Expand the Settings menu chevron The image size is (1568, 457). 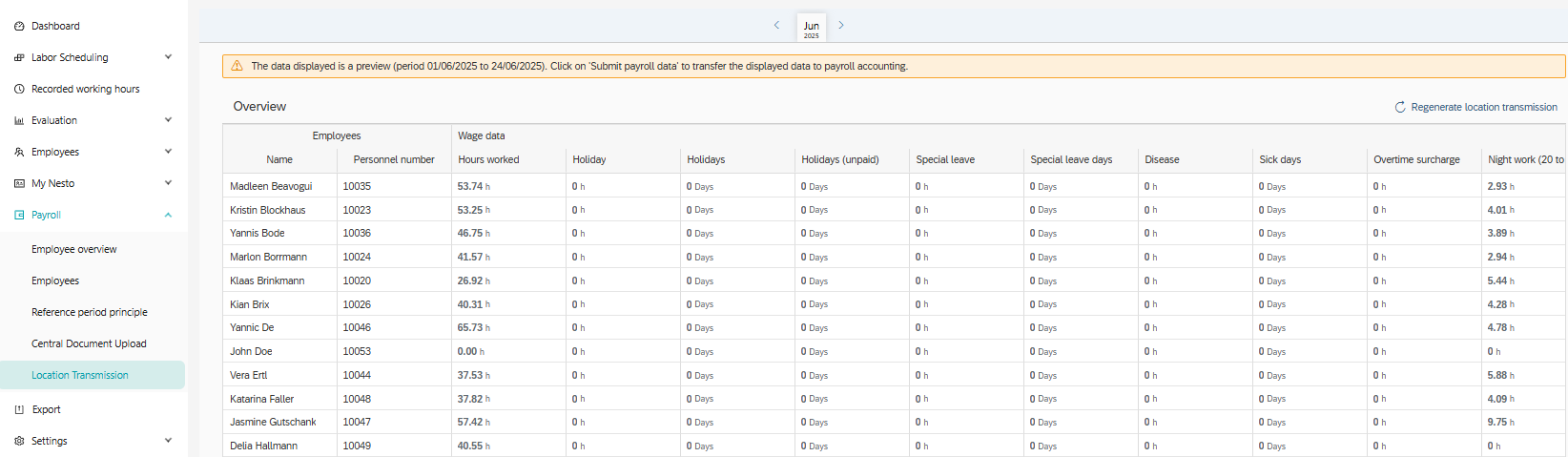point(168,441)
